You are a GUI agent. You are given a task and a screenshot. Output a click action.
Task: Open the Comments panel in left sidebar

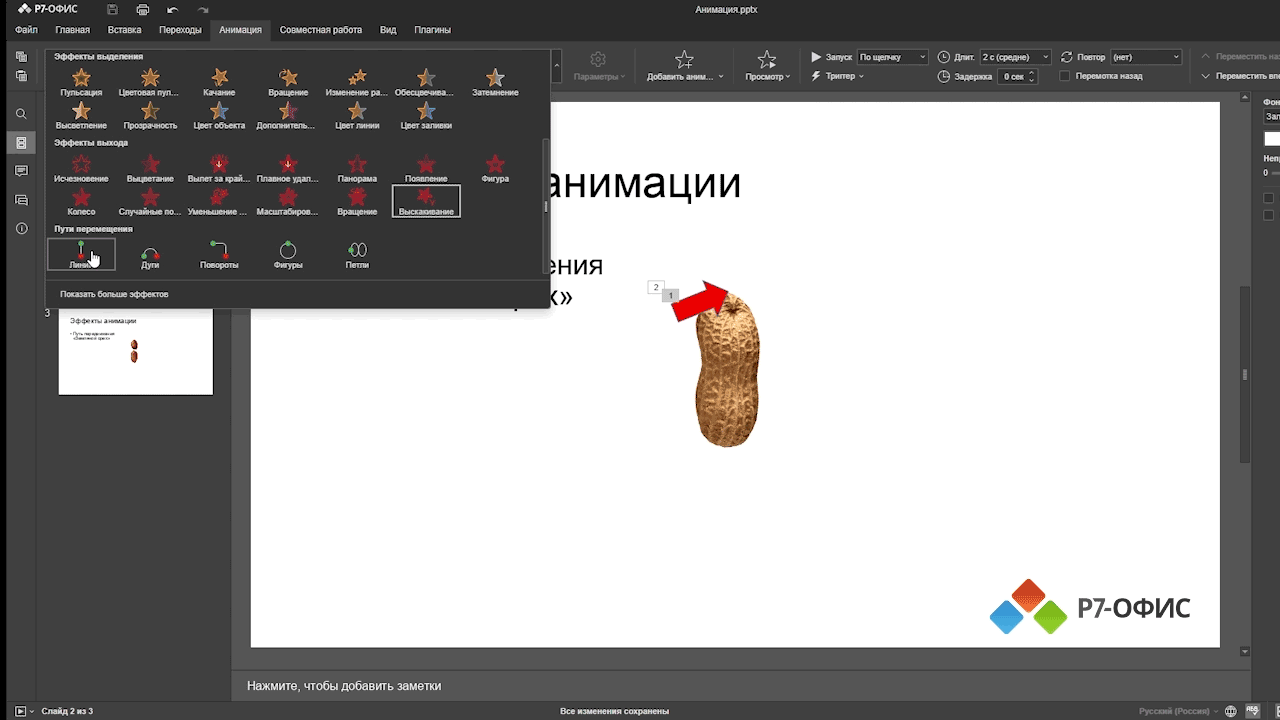[x=21, y=171]
